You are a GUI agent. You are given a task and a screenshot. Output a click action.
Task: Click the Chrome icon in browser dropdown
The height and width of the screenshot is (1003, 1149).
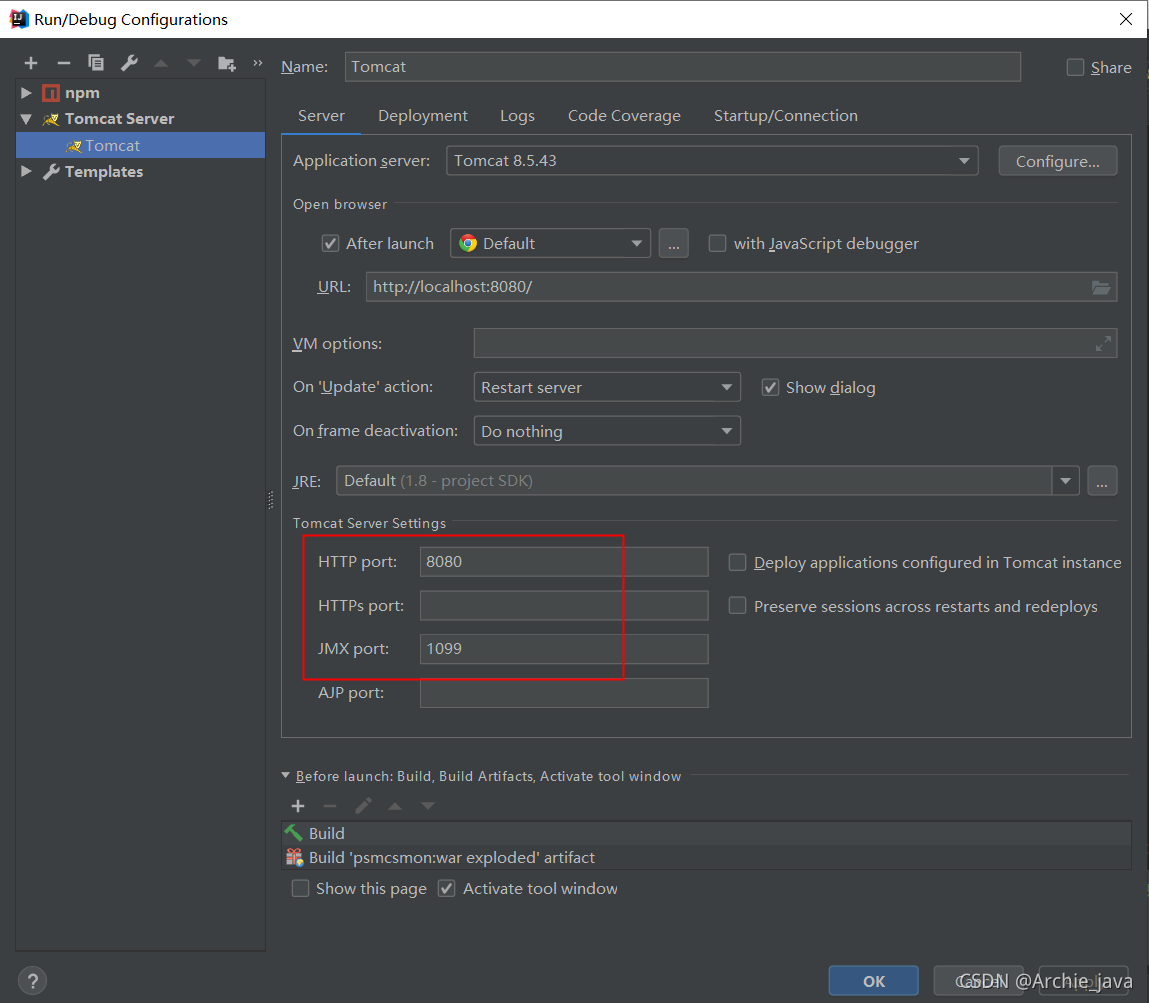coord(468,243)
